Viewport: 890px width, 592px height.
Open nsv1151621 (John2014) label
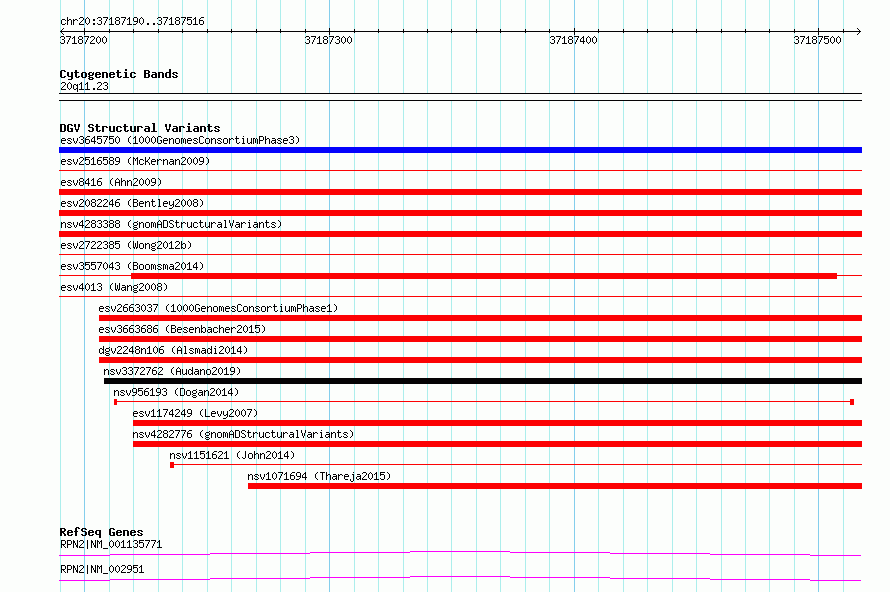tap(232, 455)
